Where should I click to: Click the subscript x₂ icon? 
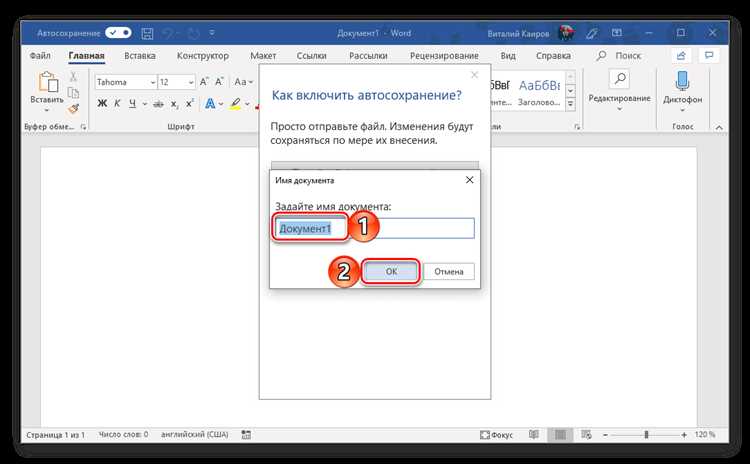point(175,104)
